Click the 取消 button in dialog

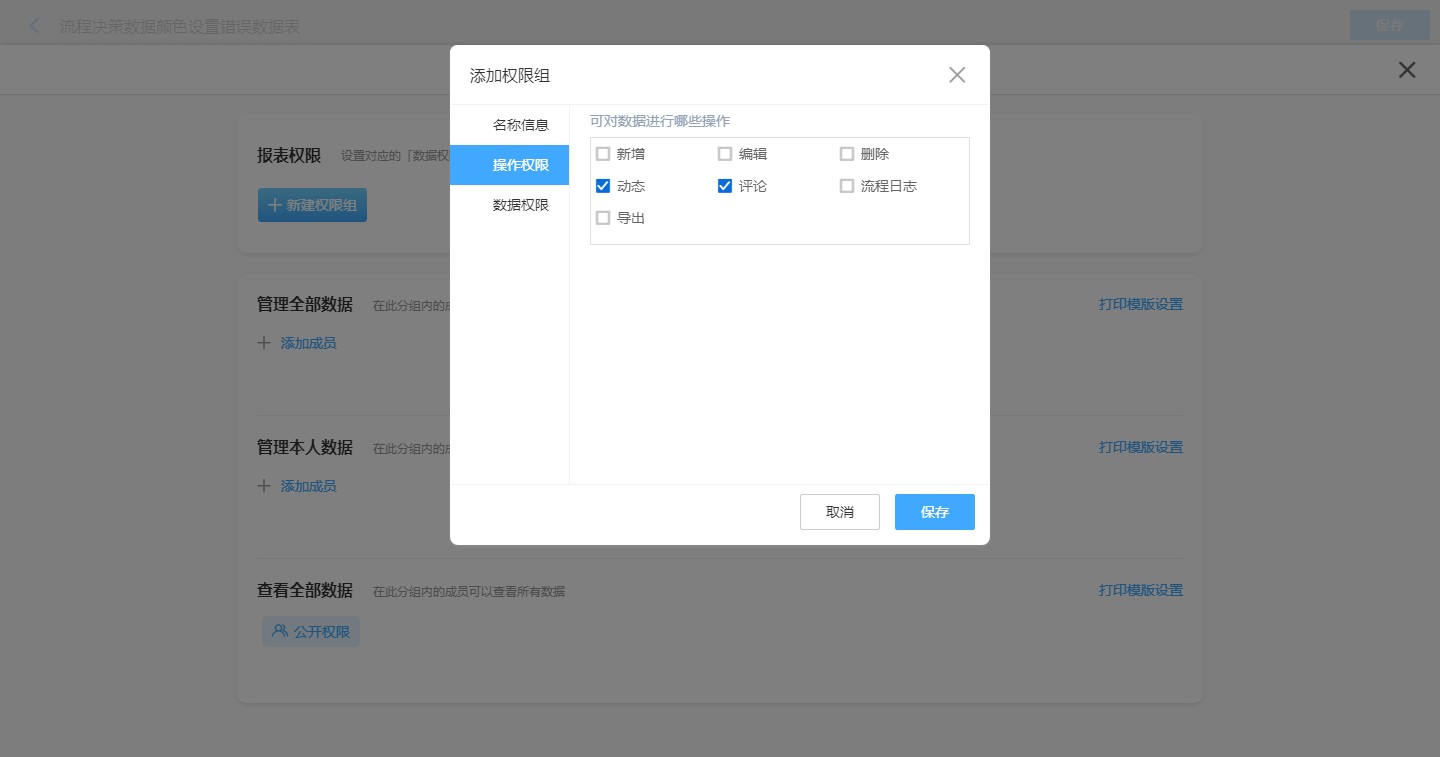coord(840,512)
